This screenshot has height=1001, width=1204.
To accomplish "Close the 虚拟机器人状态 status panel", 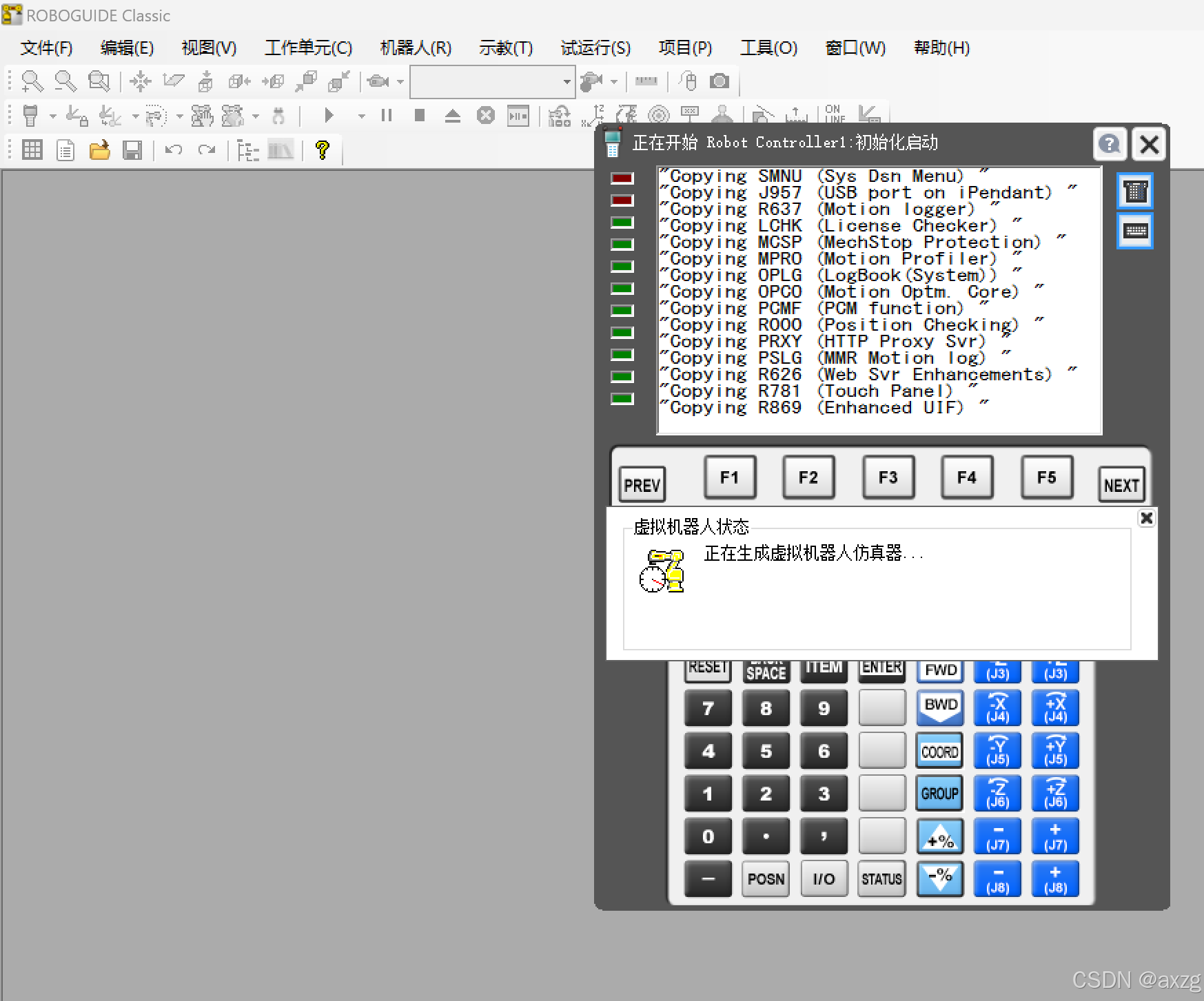I will tap(1146, 518).
